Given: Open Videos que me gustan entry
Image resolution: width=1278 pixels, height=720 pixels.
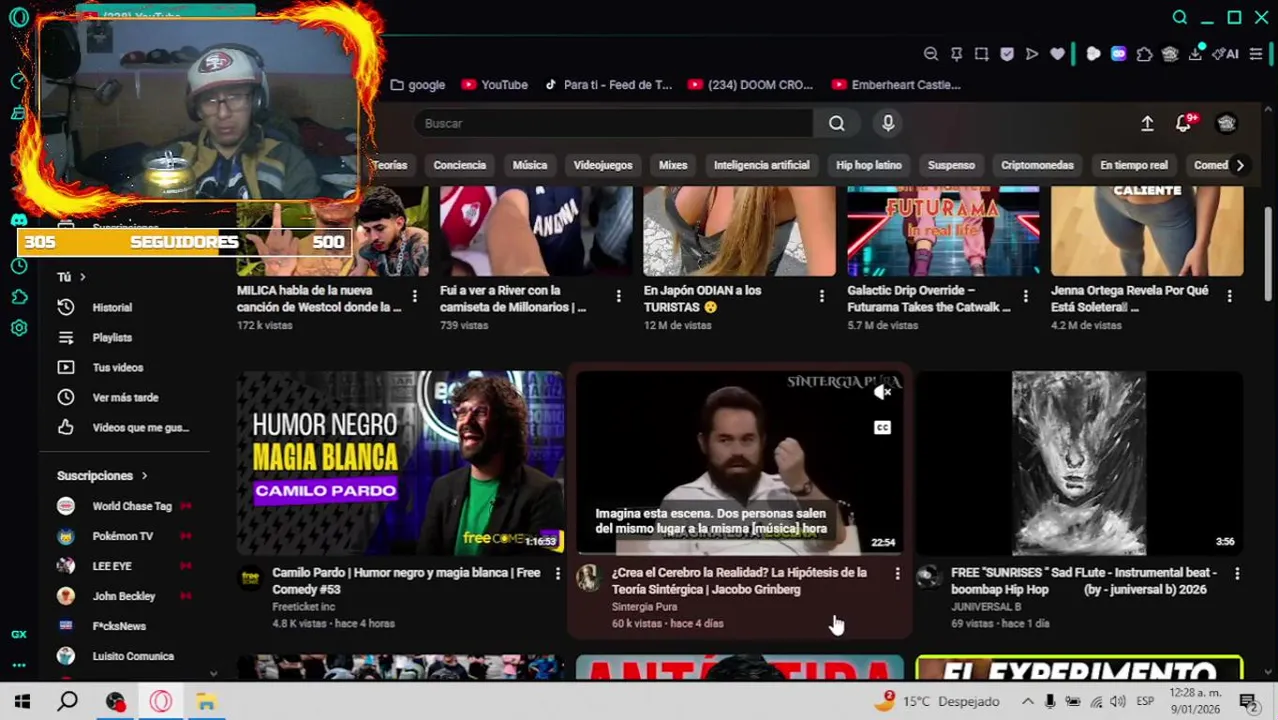Looking at the screenshot, I should [125, 427].
